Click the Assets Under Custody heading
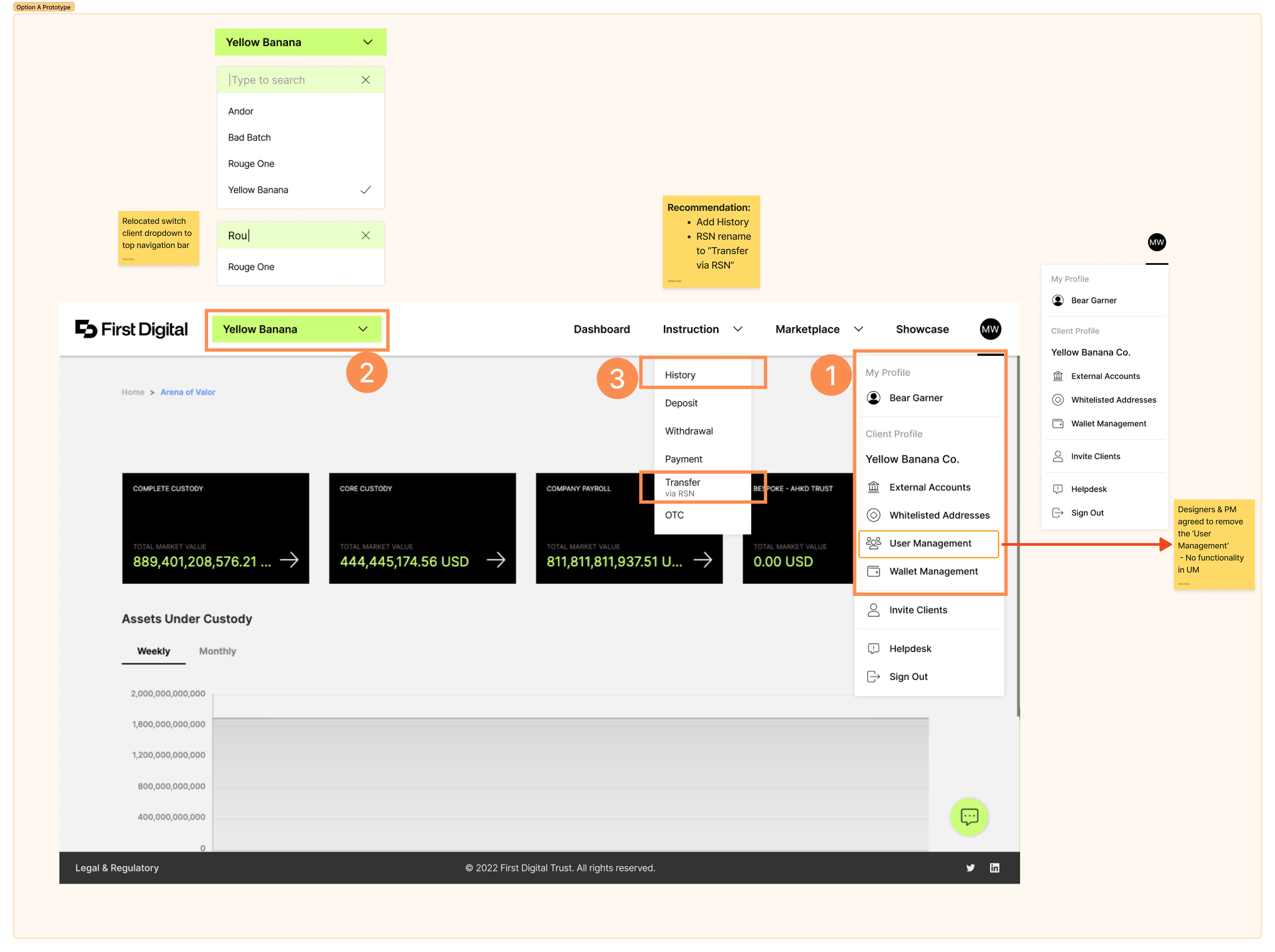 (187, 619)
